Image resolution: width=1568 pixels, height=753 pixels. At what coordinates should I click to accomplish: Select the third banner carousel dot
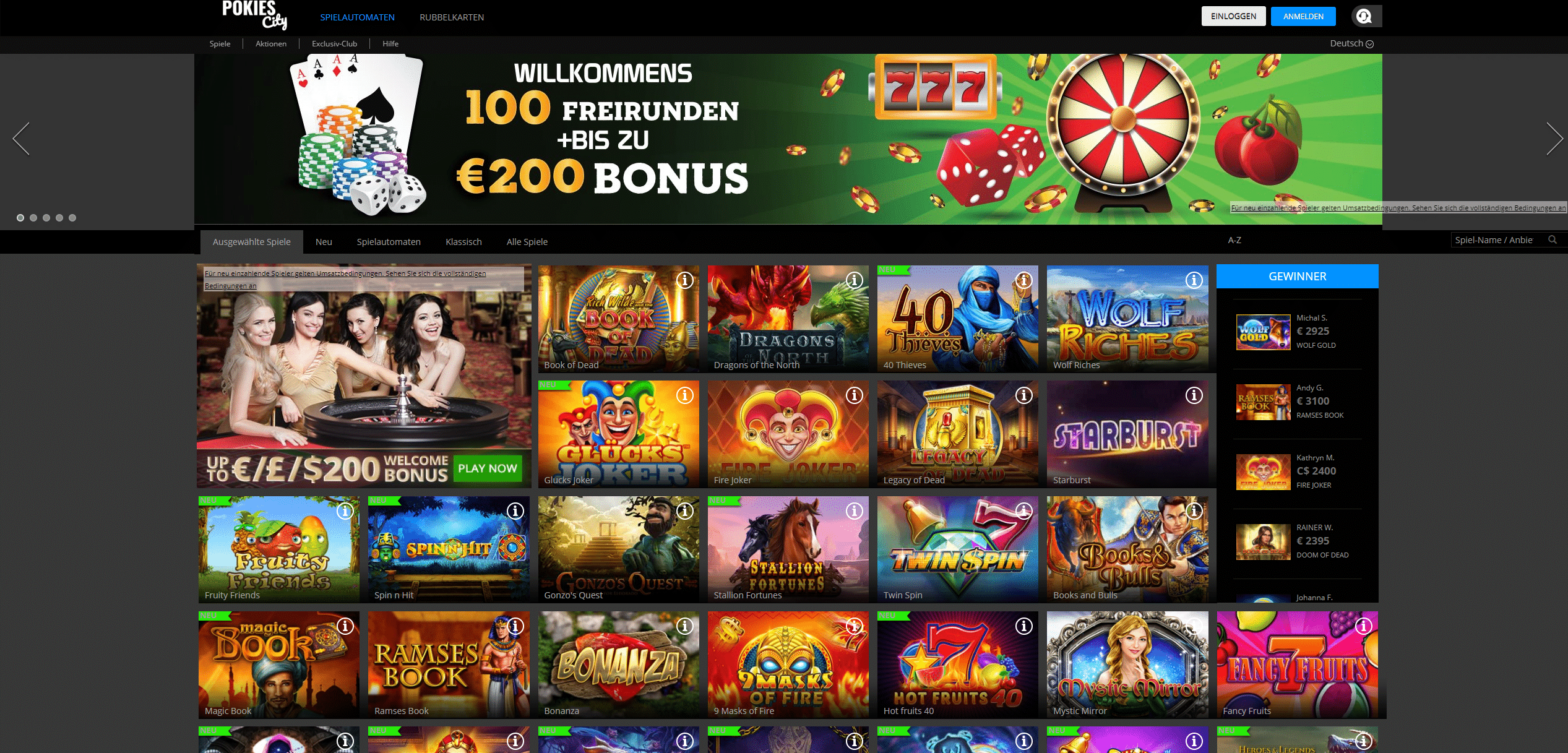click(x=46, y=218)
